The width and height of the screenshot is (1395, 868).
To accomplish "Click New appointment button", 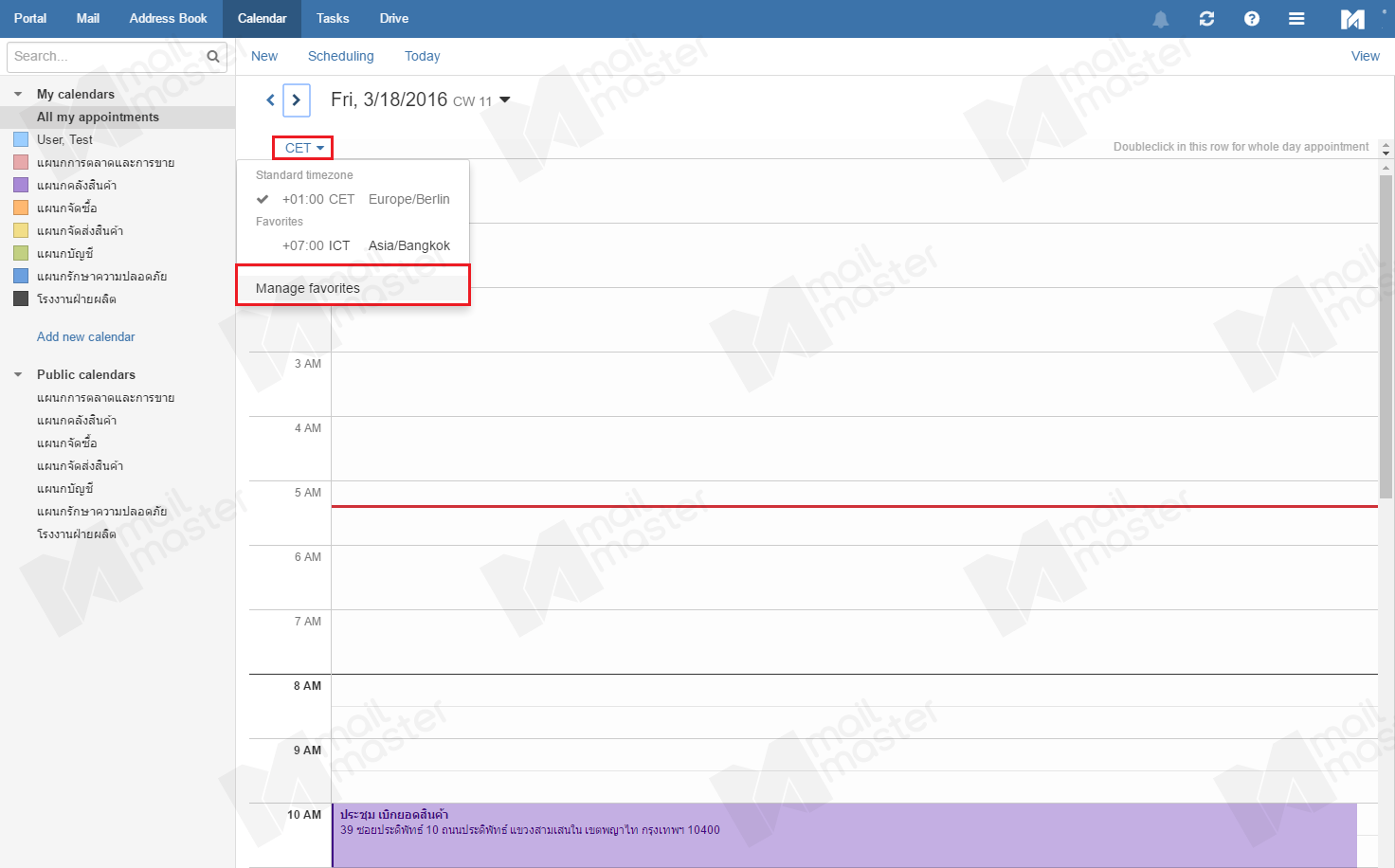I will pyautogui.click(x=264, y=56).
